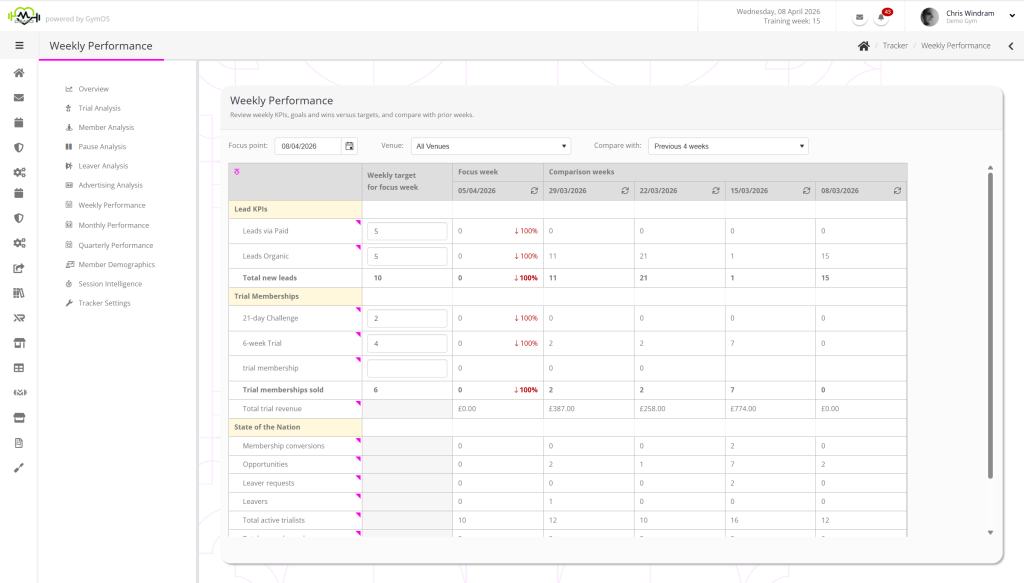Open Tracker Settings
This screenshot has height=583, width=1024.
[x=104, y=303]
